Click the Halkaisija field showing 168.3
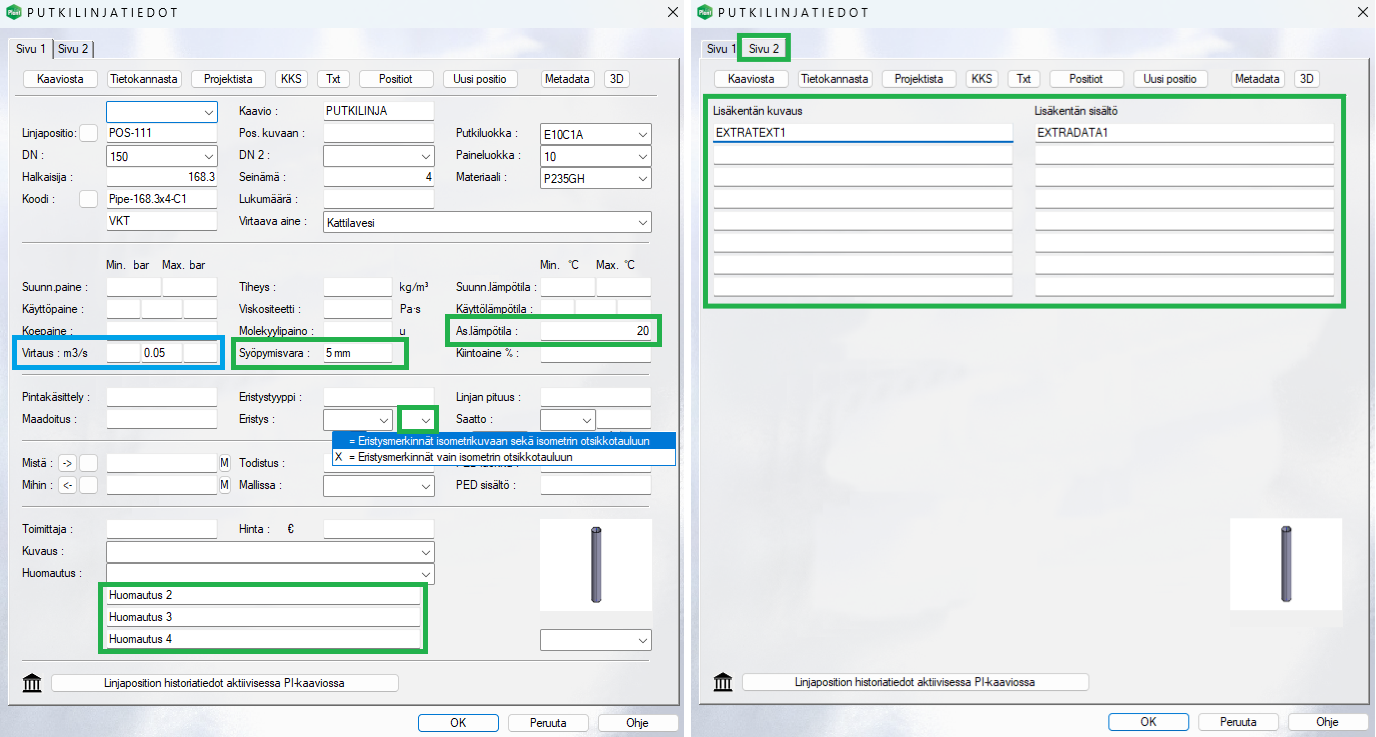Screen dimensions: 1376x737 click(x=161, y=177)
